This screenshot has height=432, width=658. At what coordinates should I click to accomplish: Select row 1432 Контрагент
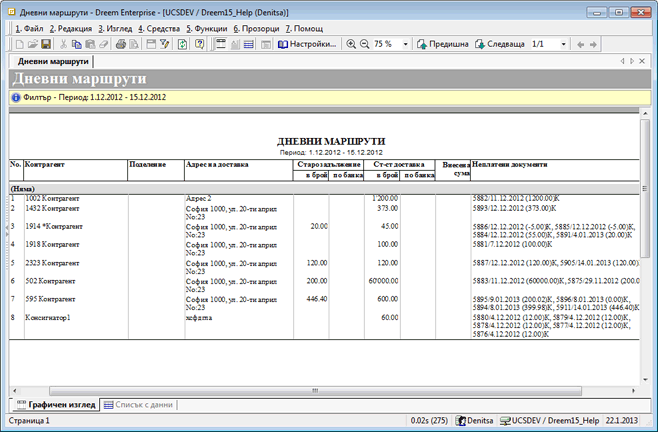pos(324,212)
